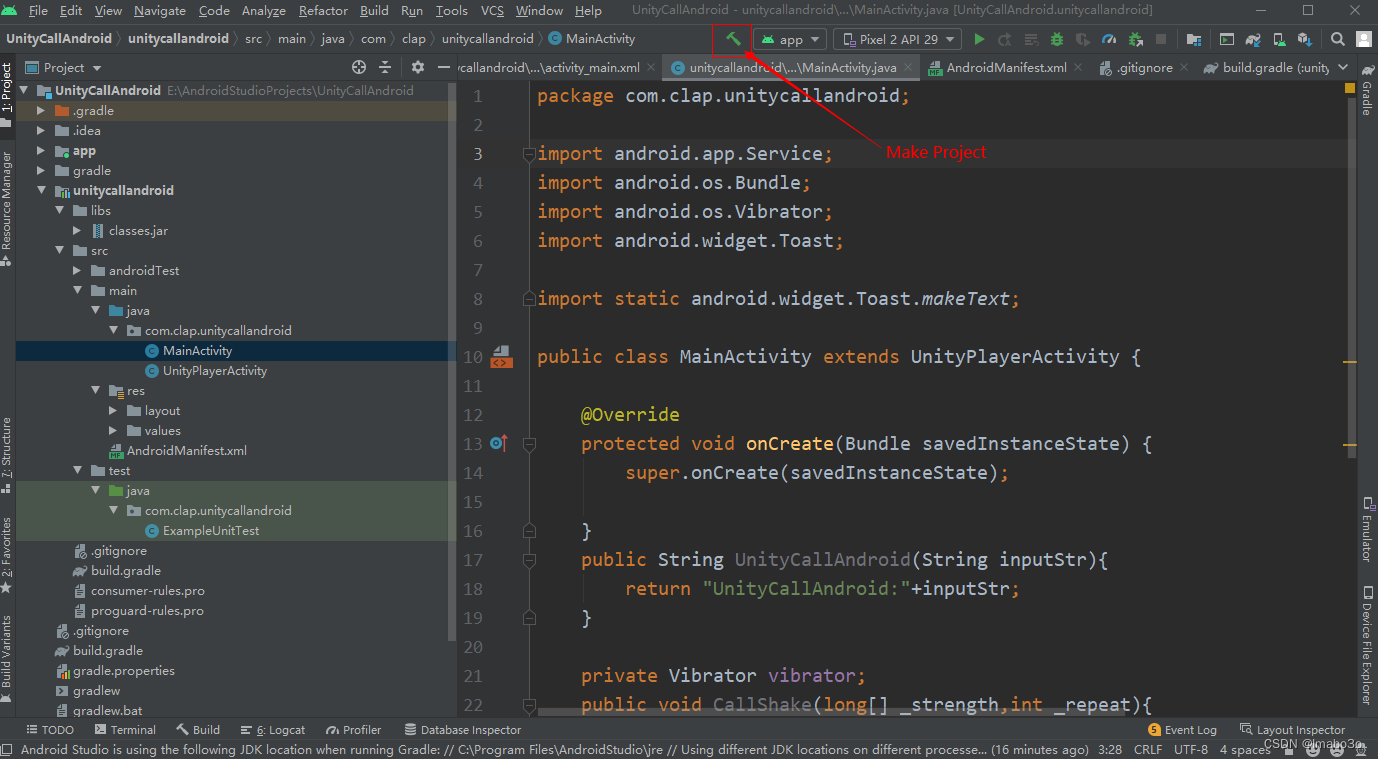Click Collapse All icon in Project panel
Screen dimensions: 1378x759
[385, 67]
